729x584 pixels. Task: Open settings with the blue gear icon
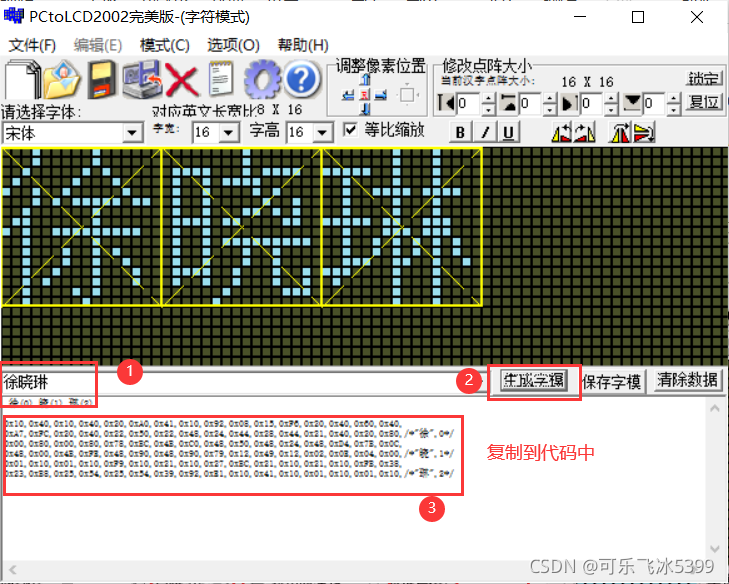pyautogui.click(x=262, y=79)
